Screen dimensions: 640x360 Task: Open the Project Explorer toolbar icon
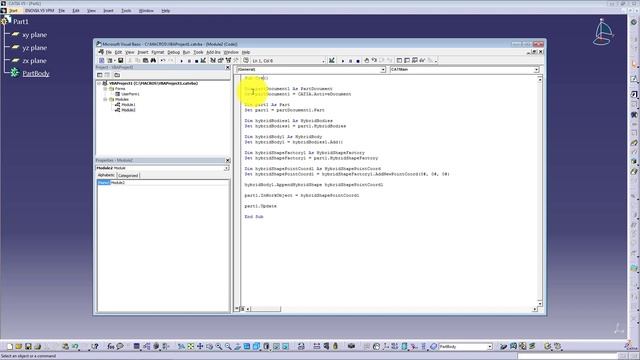(x=213, y=60)
